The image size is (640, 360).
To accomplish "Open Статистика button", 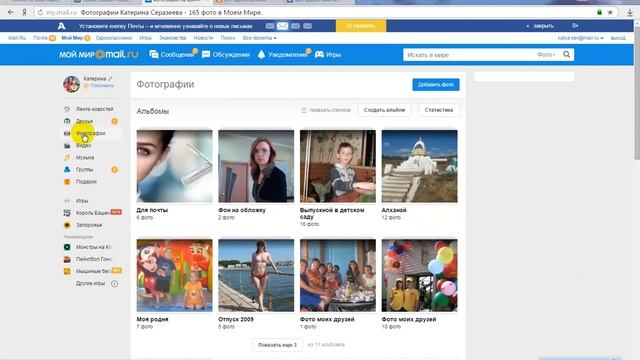I will point(439,110).
